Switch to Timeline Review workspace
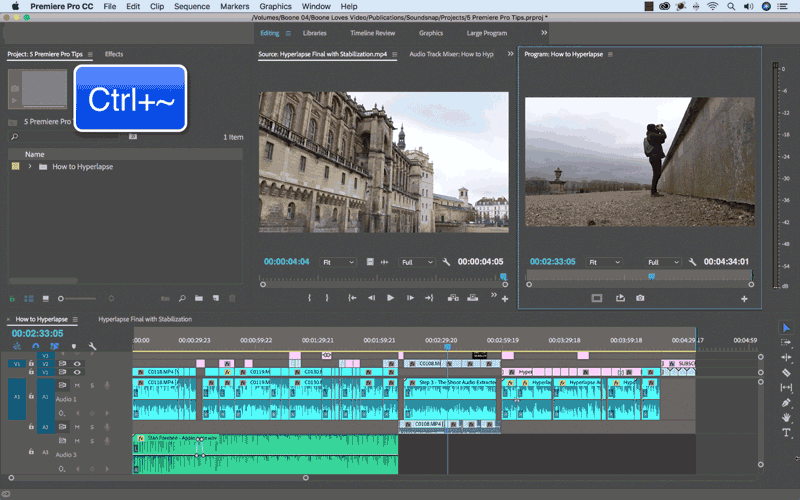 point(372,33)
